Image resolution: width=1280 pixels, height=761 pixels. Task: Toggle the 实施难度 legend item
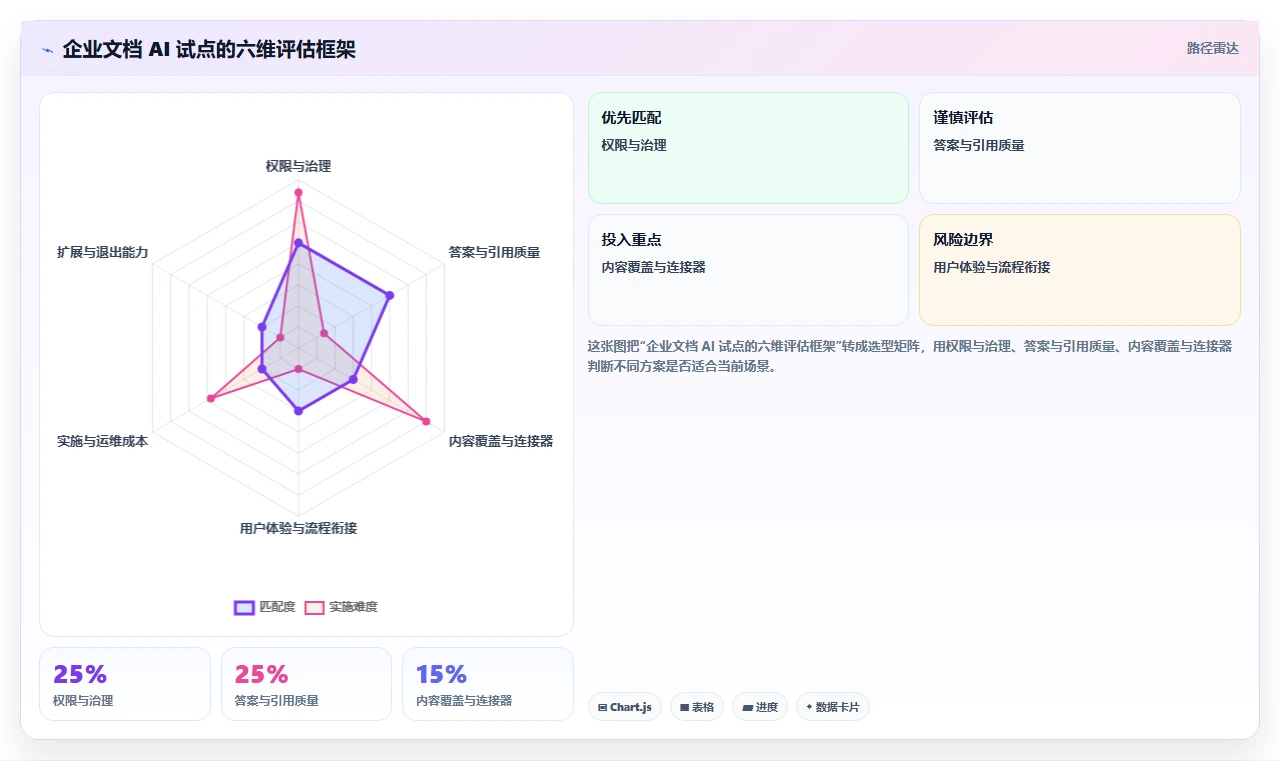341,607
